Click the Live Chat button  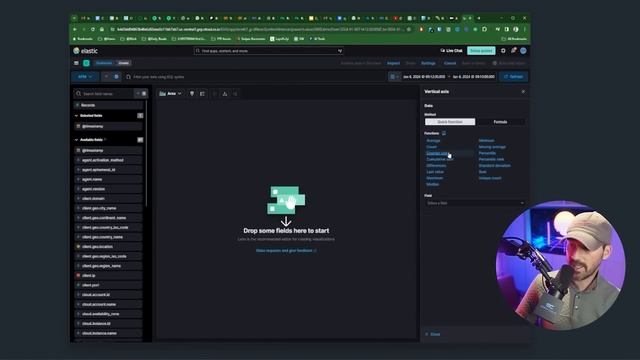(x=451, y=51)
